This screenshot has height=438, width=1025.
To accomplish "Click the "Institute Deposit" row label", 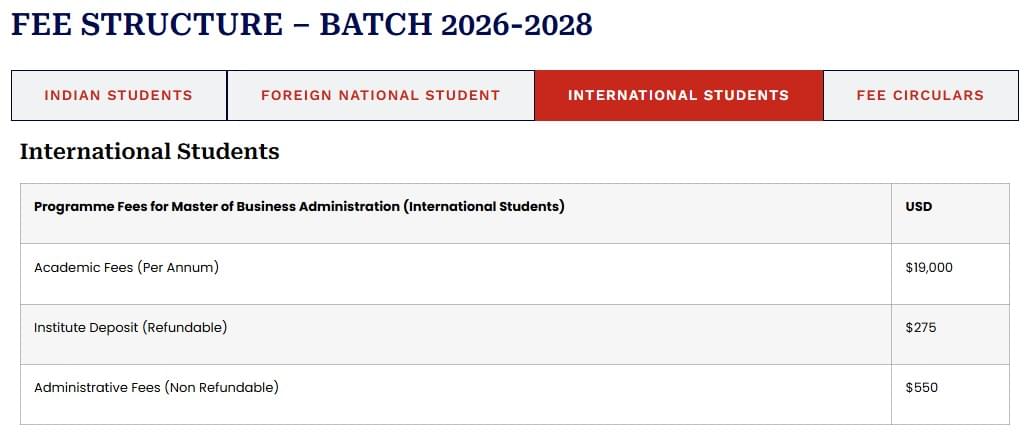I will click(86, 328).
